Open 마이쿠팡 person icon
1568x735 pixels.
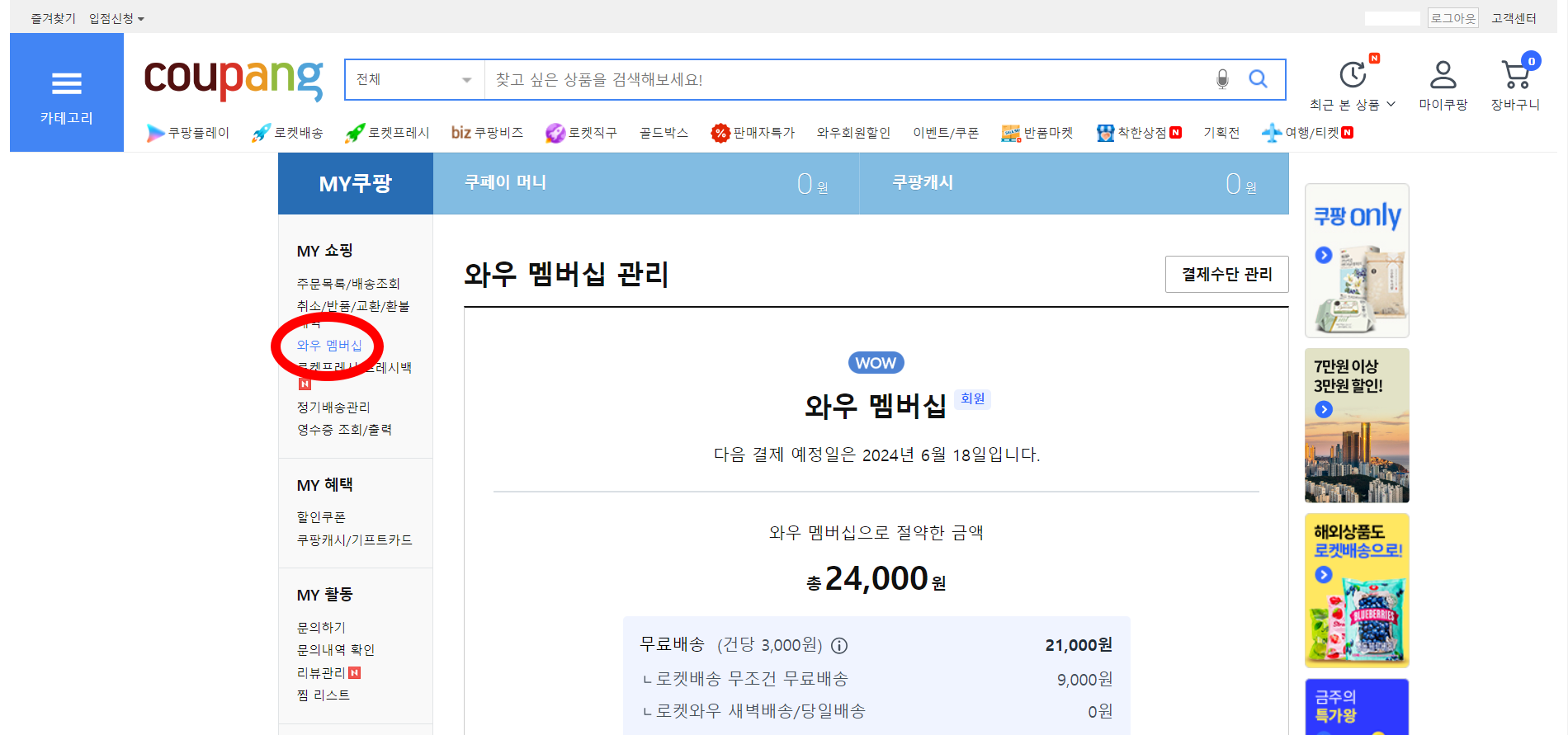(x=1443, y=75)
